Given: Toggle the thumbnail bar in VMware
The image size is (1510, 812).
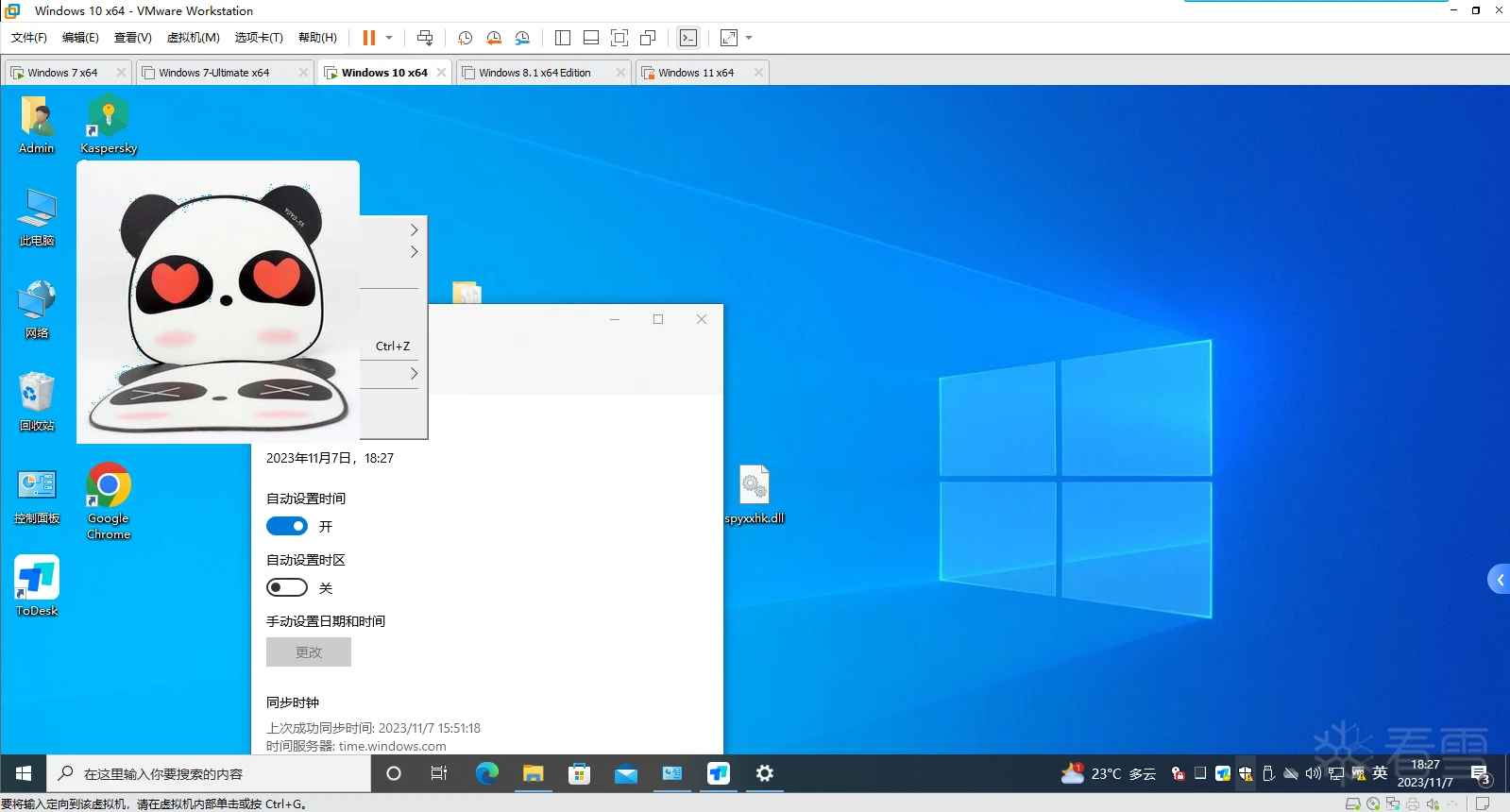Looking at the screenshot, I should pyautogui.click(x=591, y=38).
